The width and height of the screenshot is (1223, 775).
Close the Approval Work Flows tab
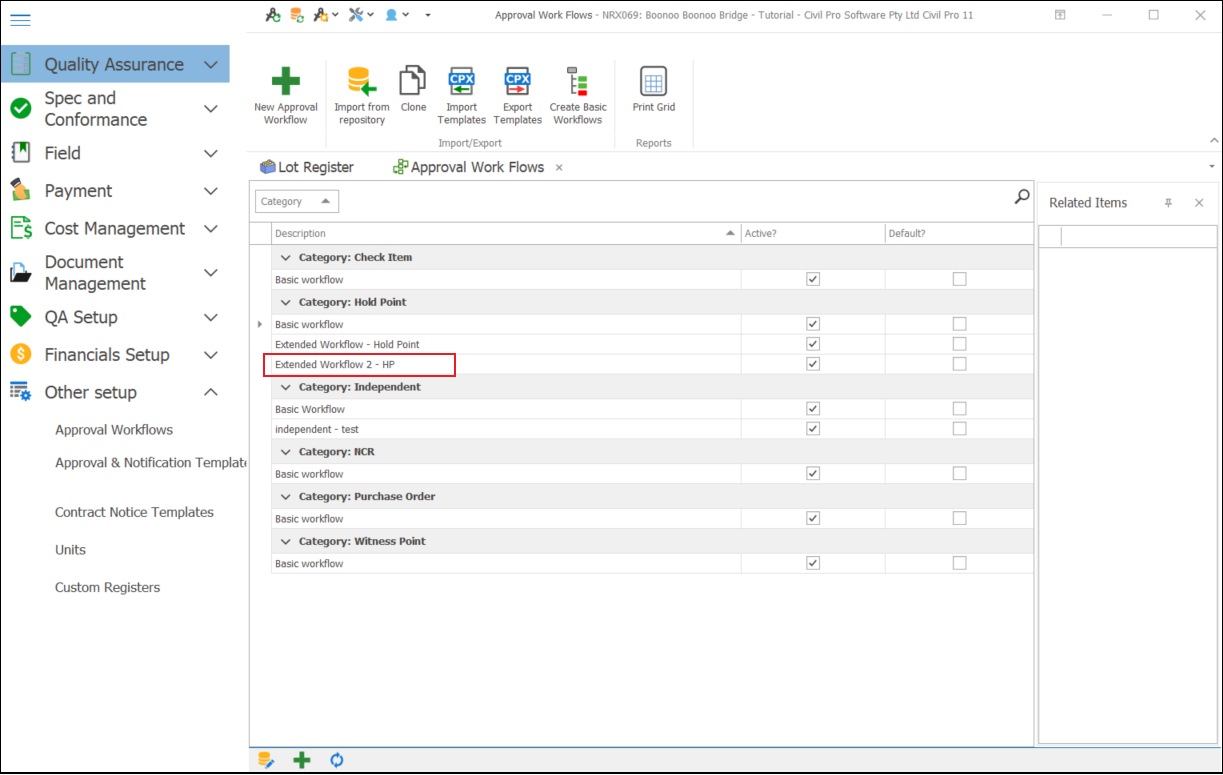[559, 167]
